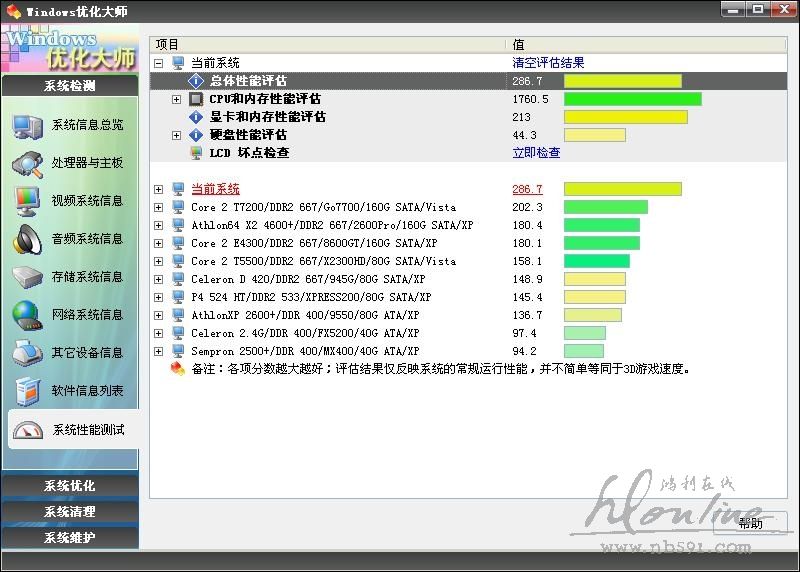800x572 pixels.
Task: Click the 音频系统信息 speaker icon
Action: pos(27,239)
